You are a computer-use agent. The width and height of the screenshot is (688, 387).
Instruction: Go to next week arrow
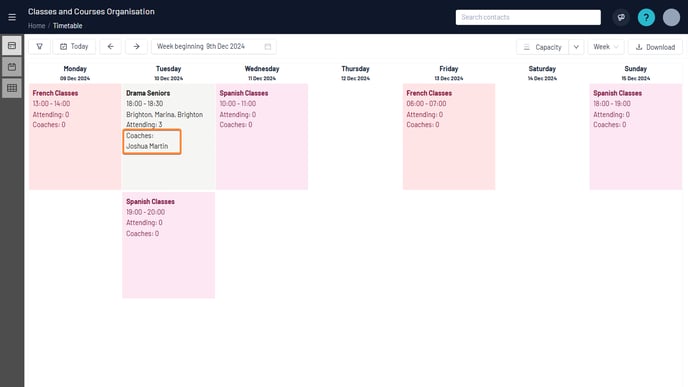point(136,47)
